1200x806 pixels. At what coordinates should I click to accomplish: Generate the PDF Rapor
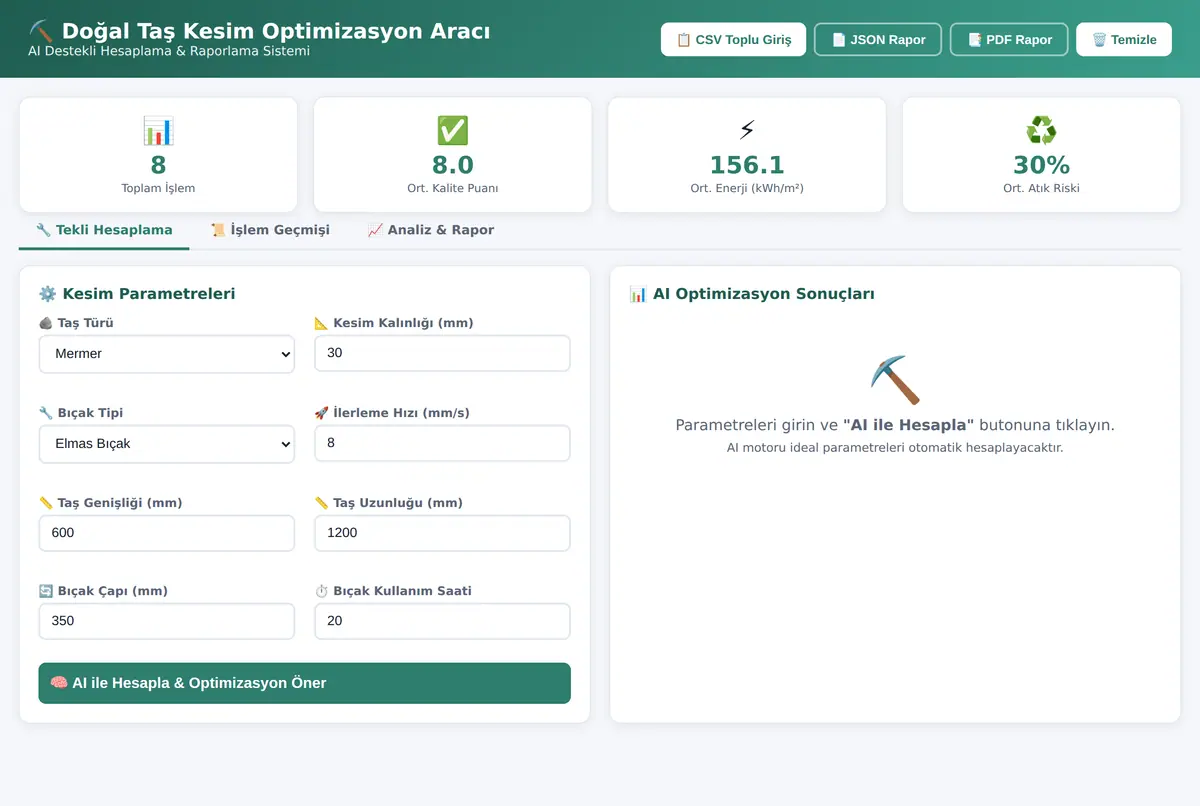[x=1009, y=40]
